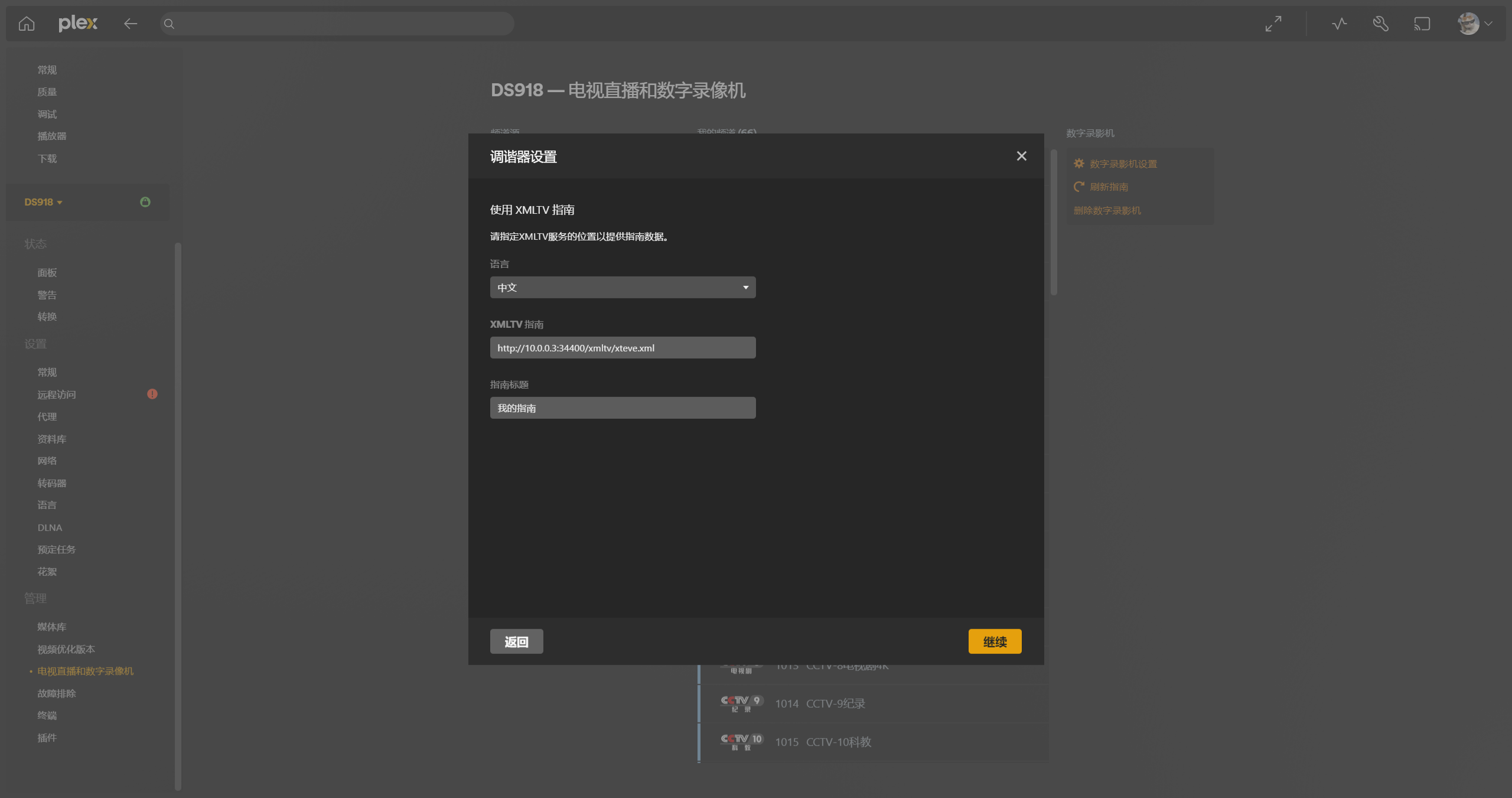Click the search magnifier icon
This screenshot has height=798, width=1512.
click(x=169, y=24)
